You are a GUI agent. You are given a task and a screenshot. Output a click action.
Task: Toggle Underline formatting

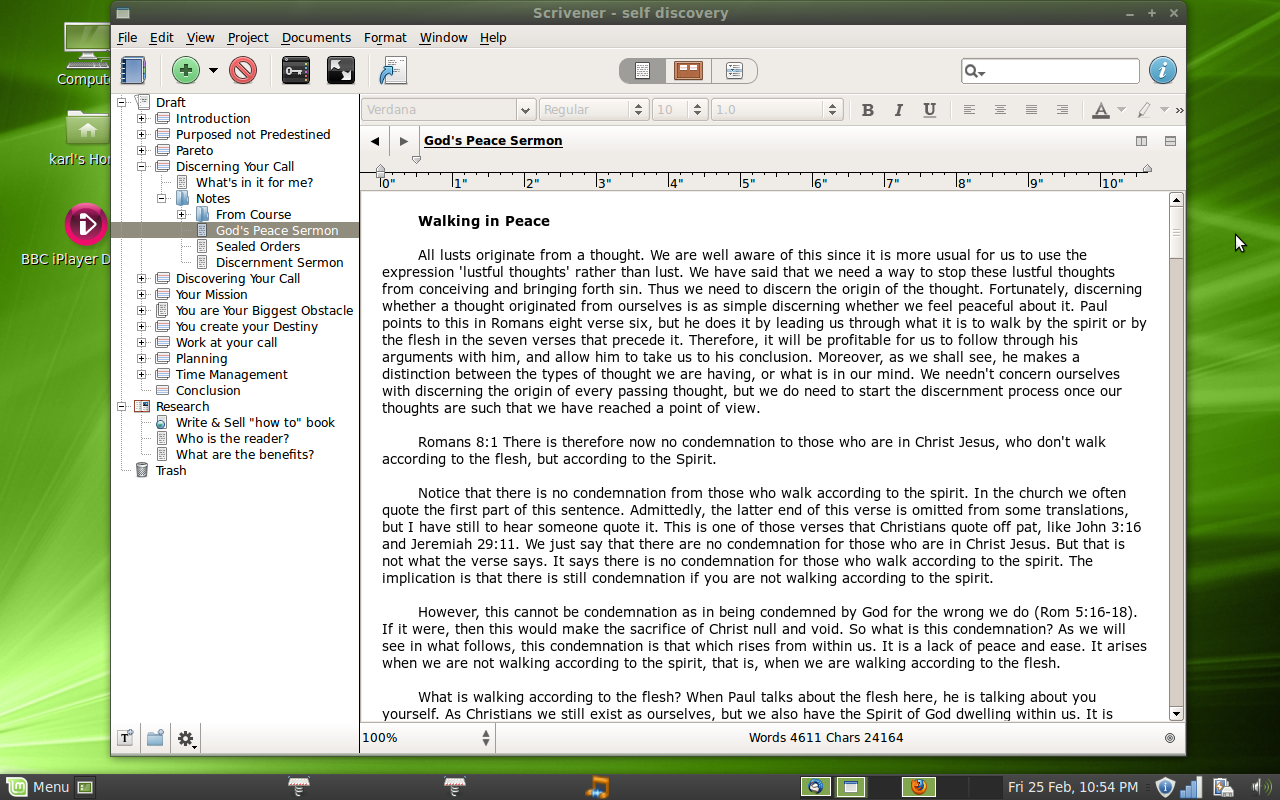[929, 110]
